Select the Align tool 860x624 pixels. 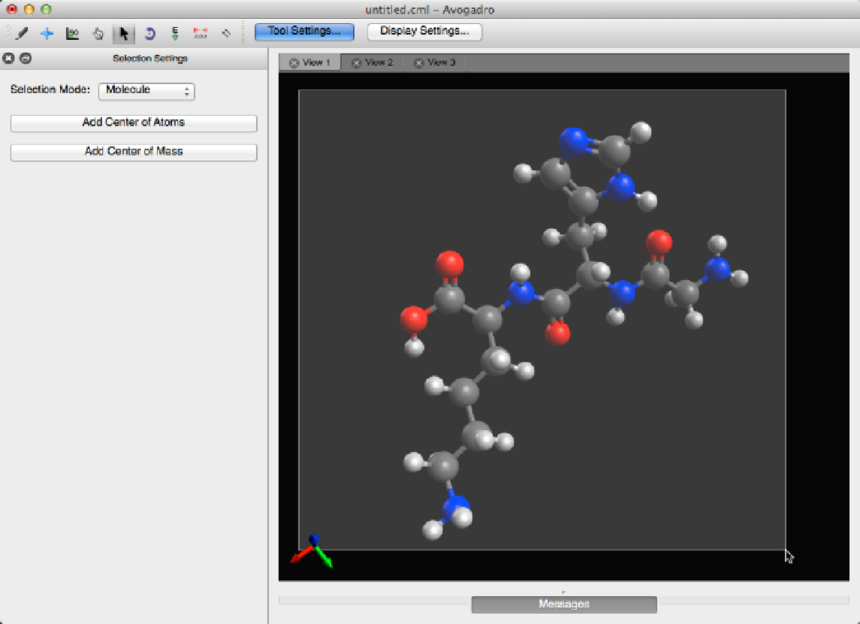point(226,33)
